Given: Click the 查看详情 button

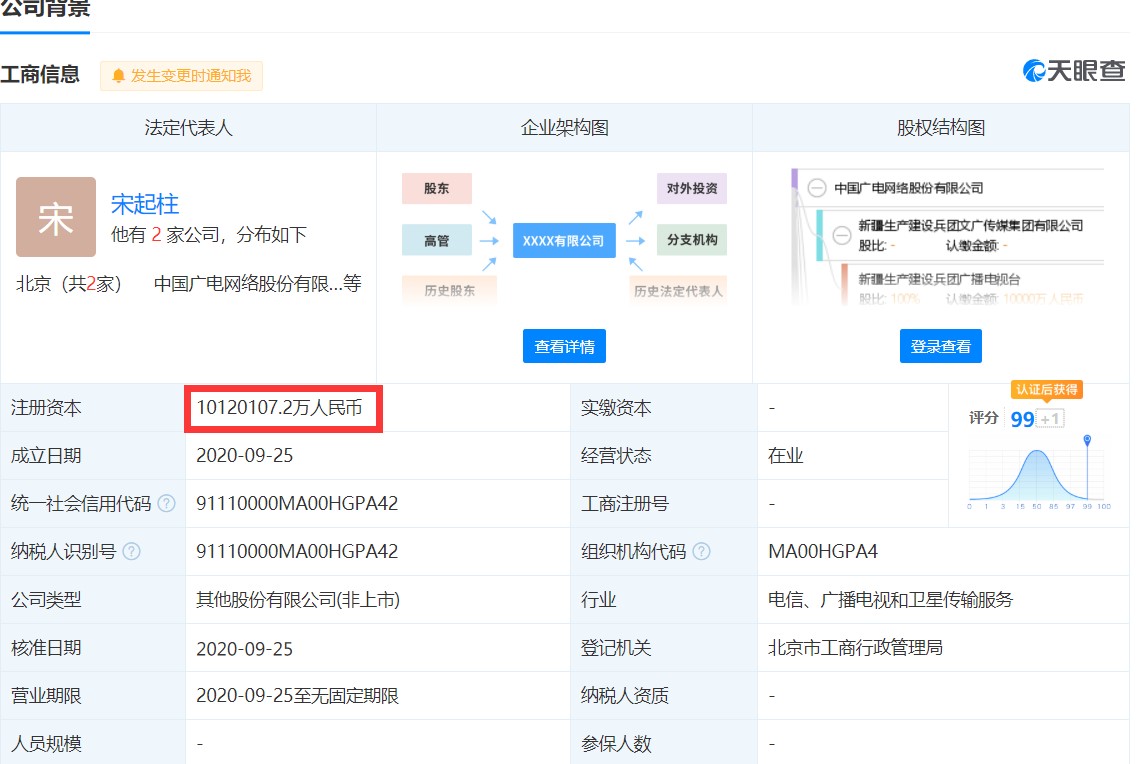Looking at the screenshot, I should click(x=563, y=345).
